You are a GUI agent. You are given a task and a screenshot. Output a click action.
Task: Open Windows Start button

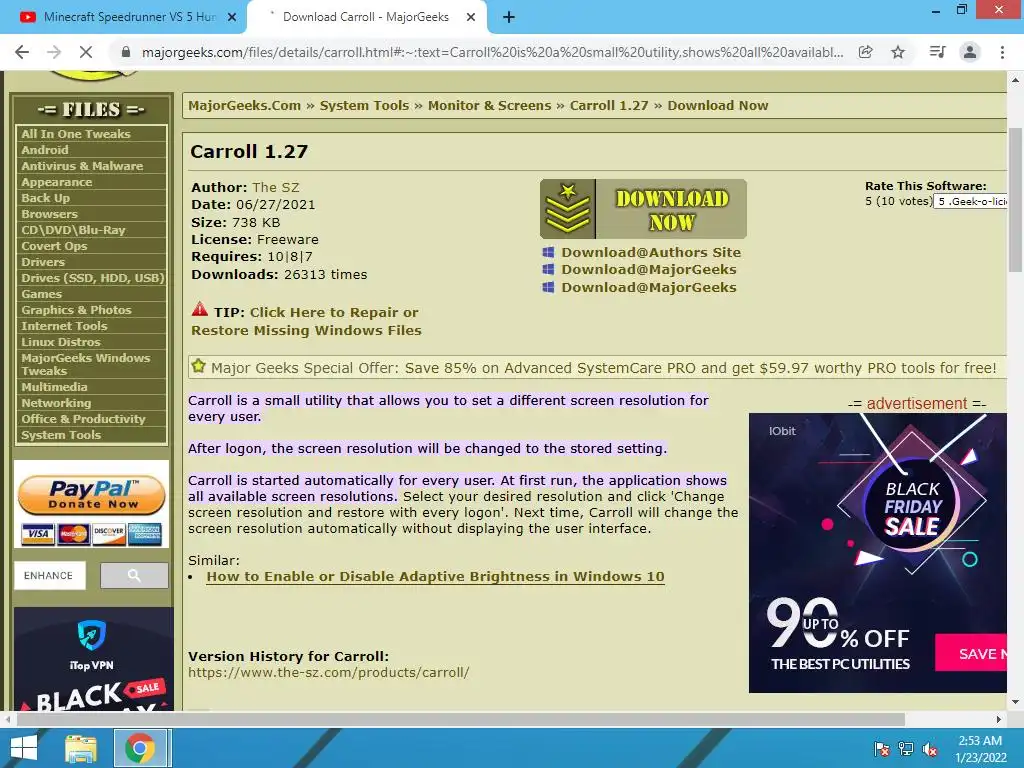point(24,748)
